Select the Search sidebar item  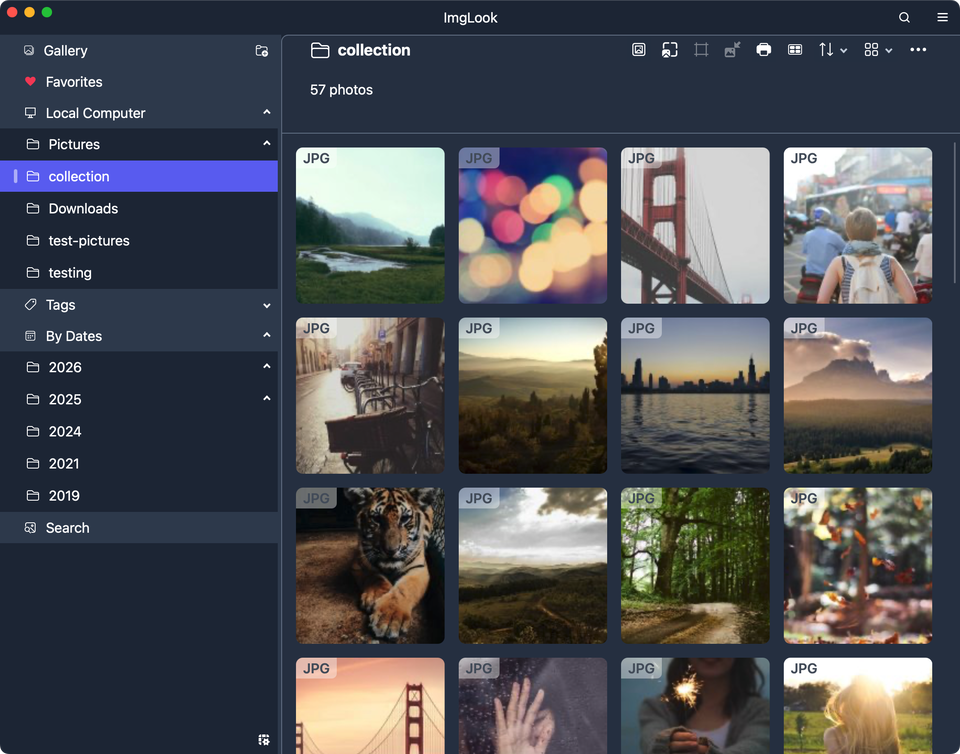[67, 528]
